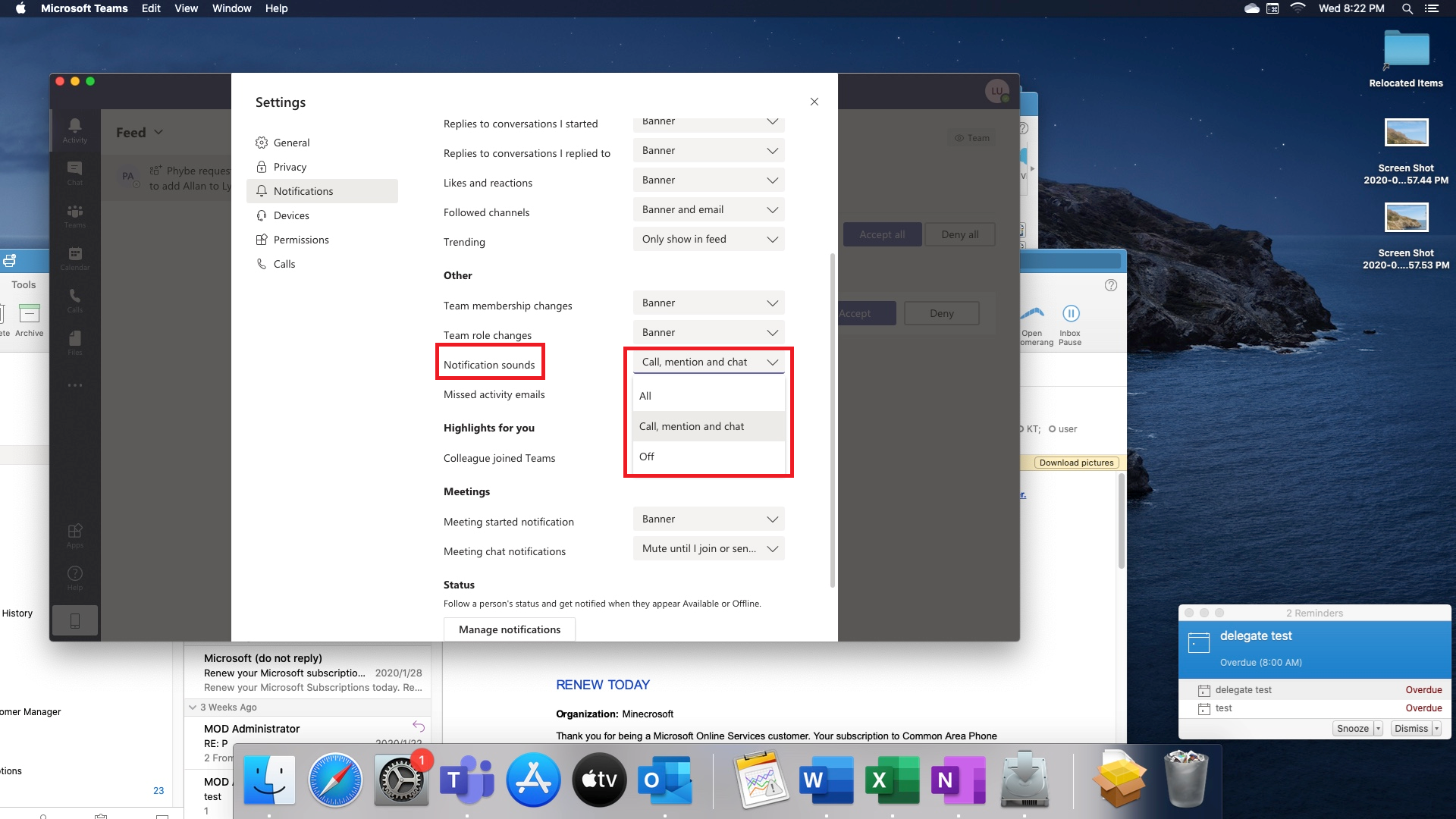Collapse the 3 Weeks Ago group in Outlook

pyautogui.click(x=193, y=707)
